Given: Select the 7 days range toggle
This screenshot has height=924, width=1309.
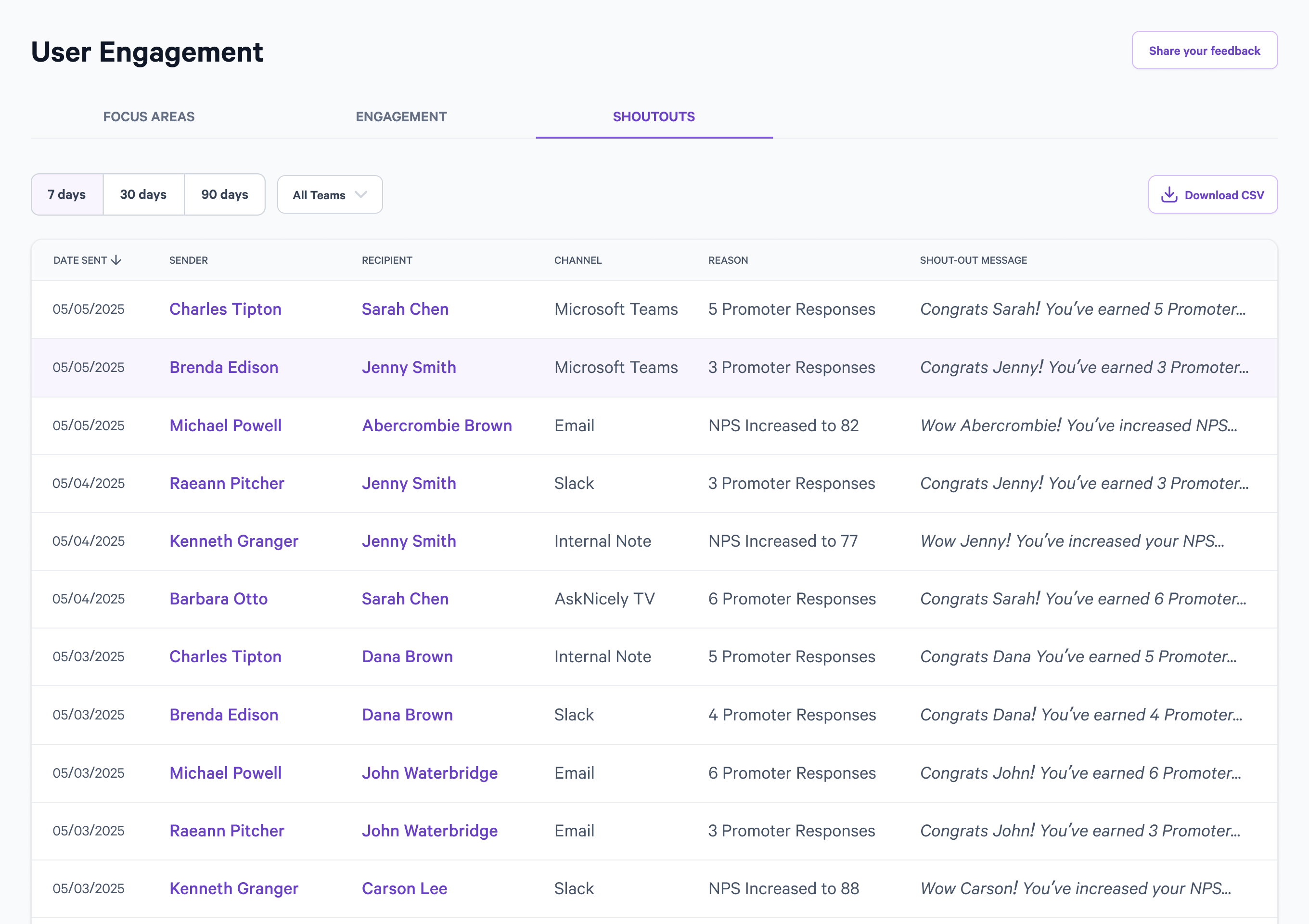Looking at the screenshot, I should 67,194.
